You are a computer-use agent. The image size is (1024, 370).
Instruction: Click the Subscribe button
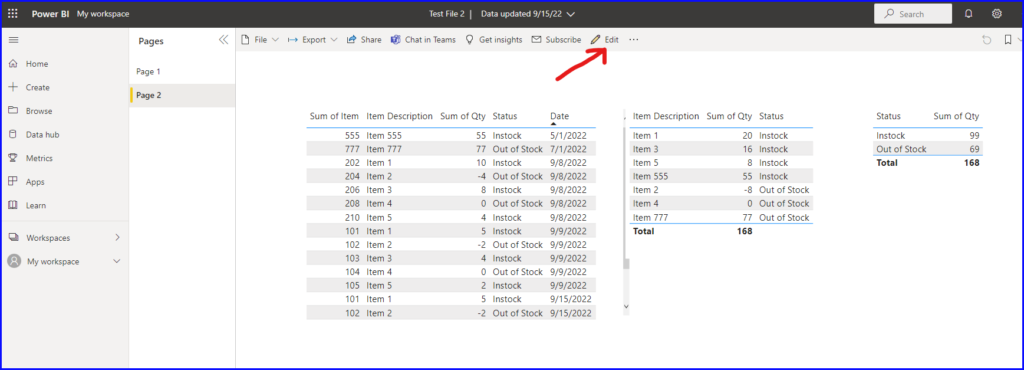click(x=556, y=40)
